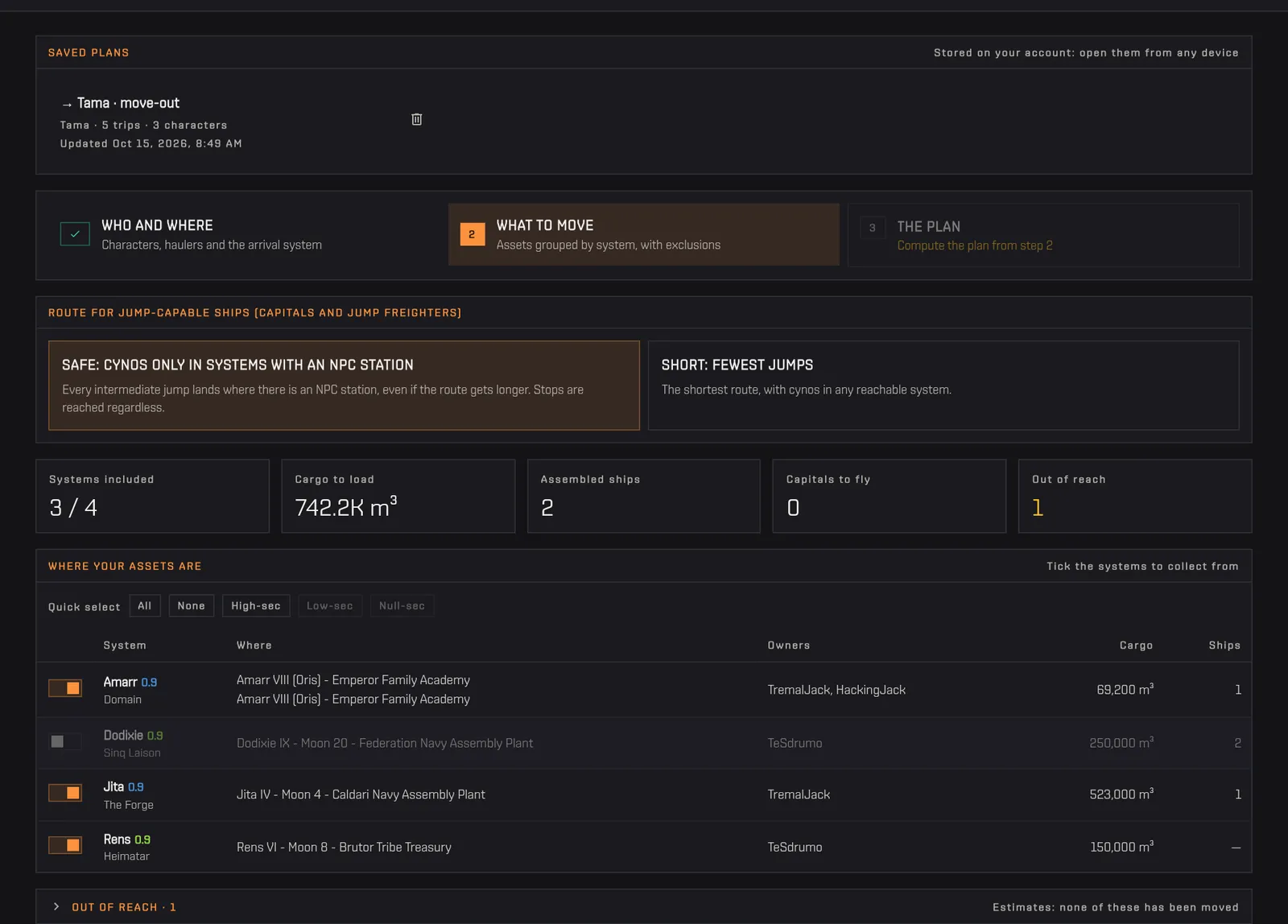Delete the Tama move-out saved plan
Image resolution: width=1288 pixels, height=924 pixels.
tap(417, 119)
